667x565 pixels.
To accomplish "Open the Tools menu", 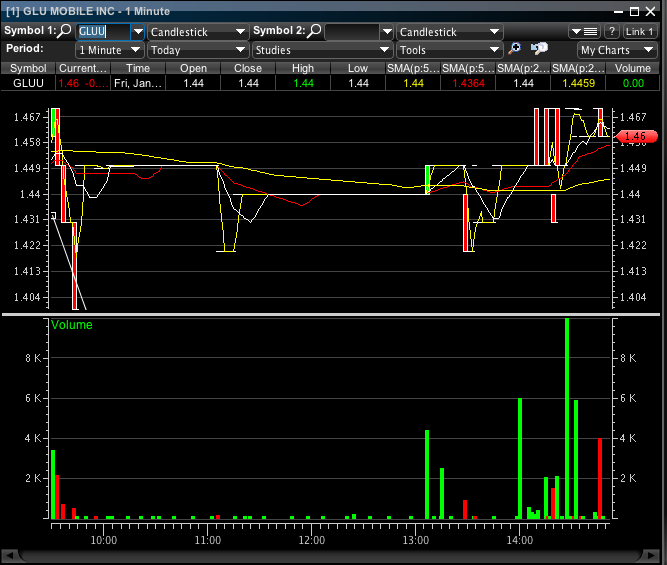I will (x=449, y=50).
